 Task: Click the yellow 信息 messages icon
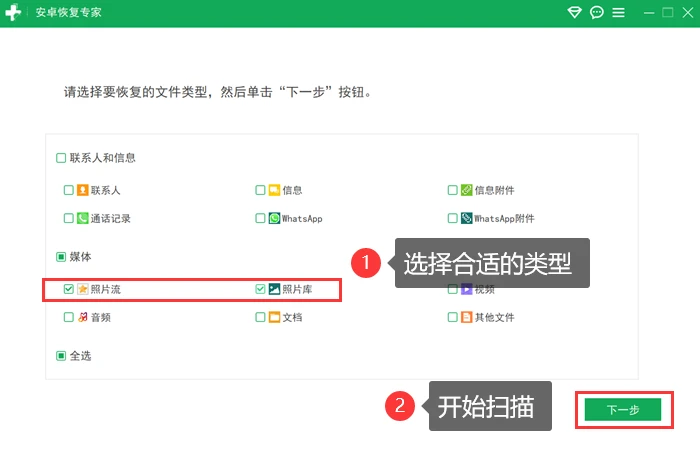click(274, 190)
